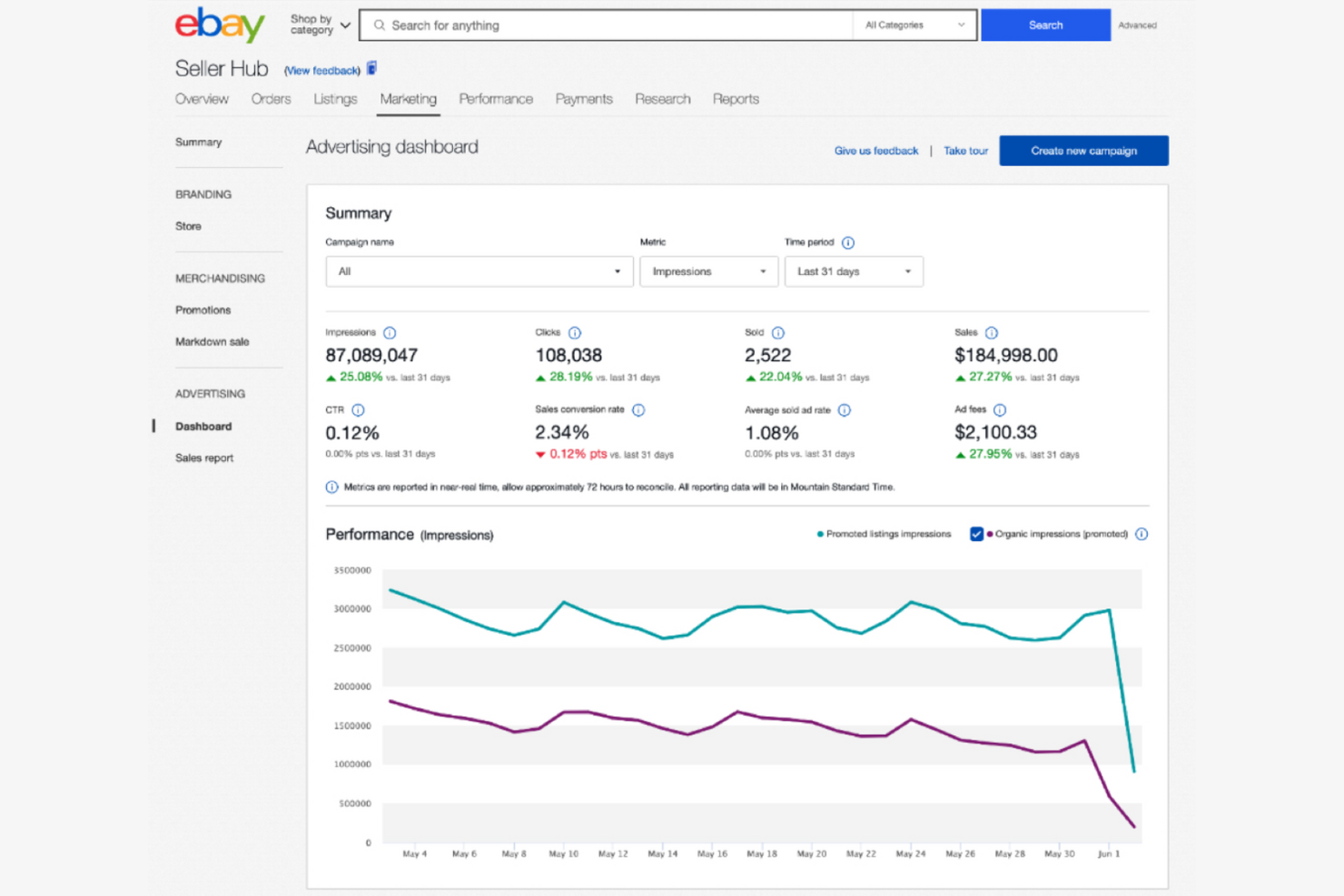Click the blue Search button
This screenshot has height=896, width=1344.
(x=1045, y=25)
